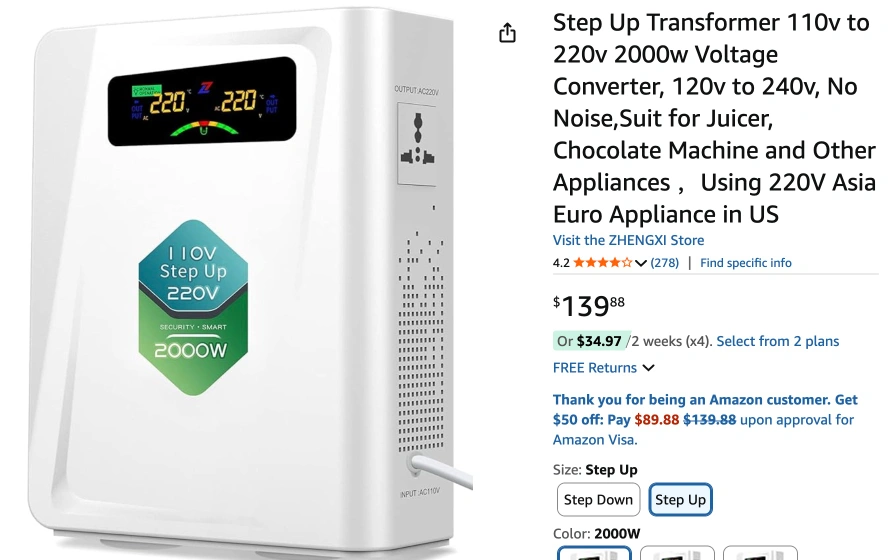Viewport: 896px width, 560px height.
Task: Choose the second color variant swatch
Action: click(677, 553)
